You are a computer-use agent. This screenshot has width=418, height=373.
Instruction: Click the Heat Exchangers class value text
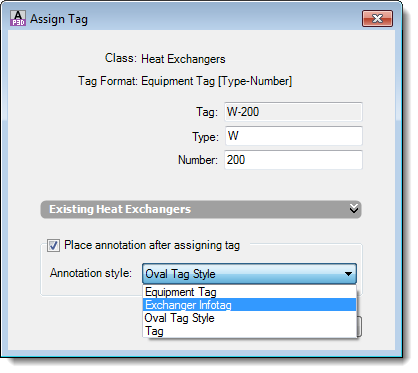coord(183,59)
